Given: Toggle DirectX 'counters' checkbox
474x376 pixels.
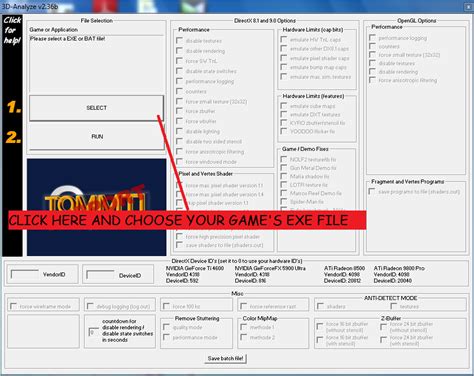Looking at the screenshot, I should click(x=179, y=91).
